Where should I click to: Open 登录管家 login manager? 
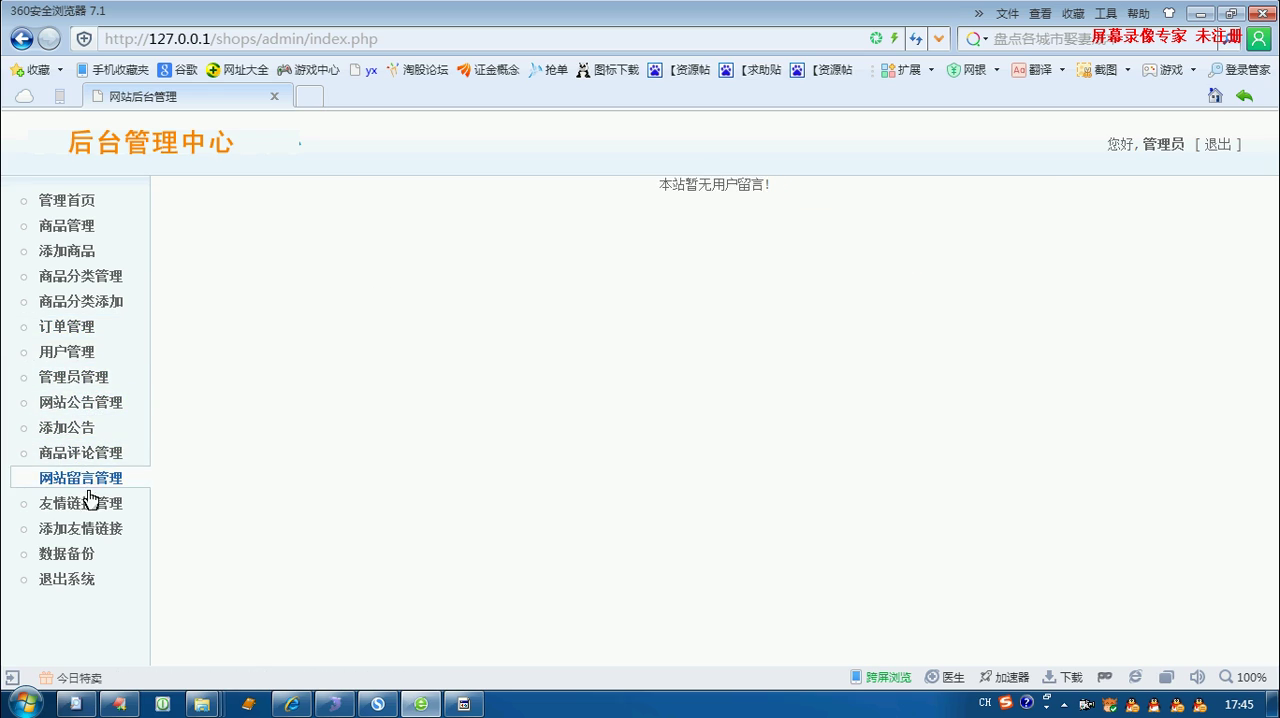[1239, 70]
